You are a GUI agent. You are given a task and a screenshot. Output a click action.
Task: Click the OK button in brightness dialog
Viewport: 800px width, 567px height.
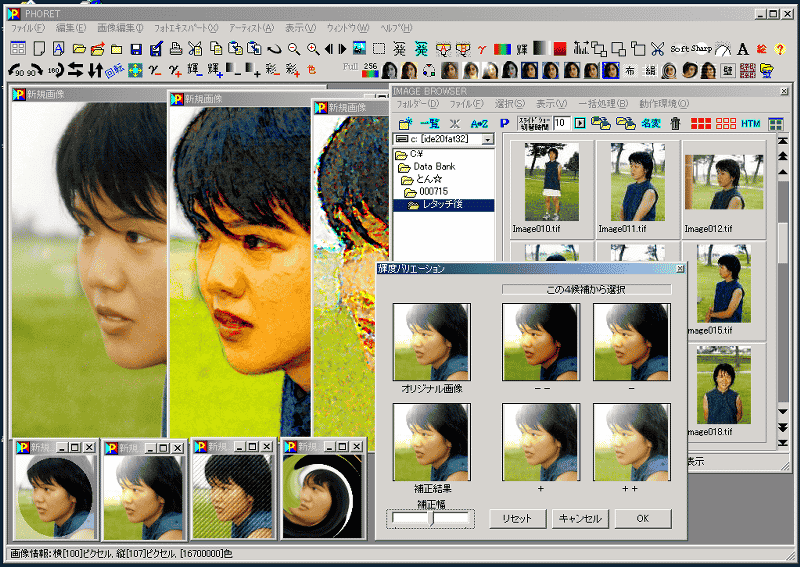pyautogui.click(x=643, y=519)
